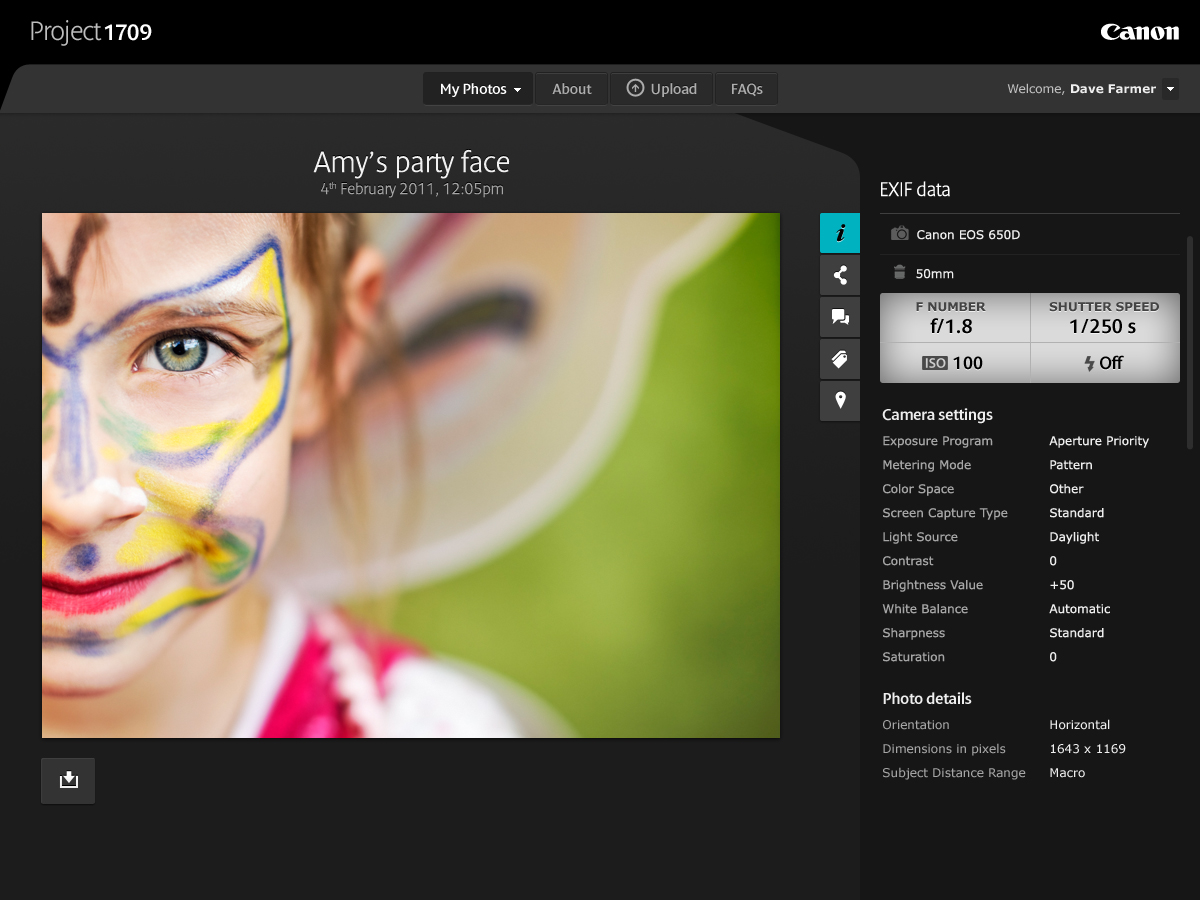
Task: Click the Canon logo
Action: click(1139, 32)
